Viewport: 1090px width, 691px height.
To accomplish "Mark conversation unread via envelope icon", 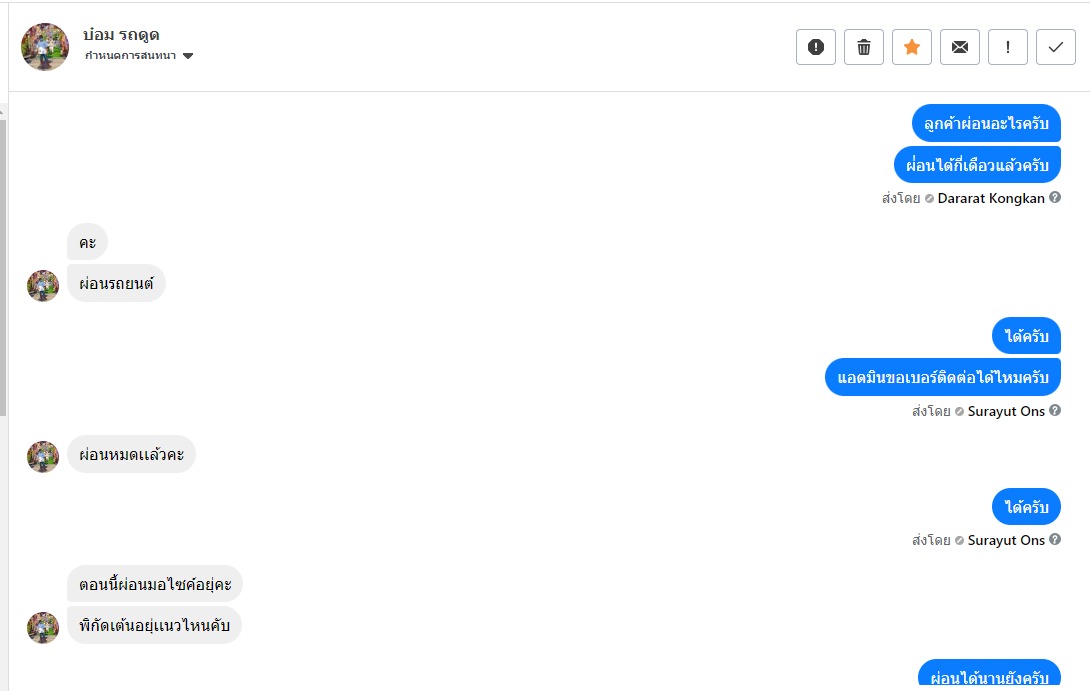I will coord(960,47).
